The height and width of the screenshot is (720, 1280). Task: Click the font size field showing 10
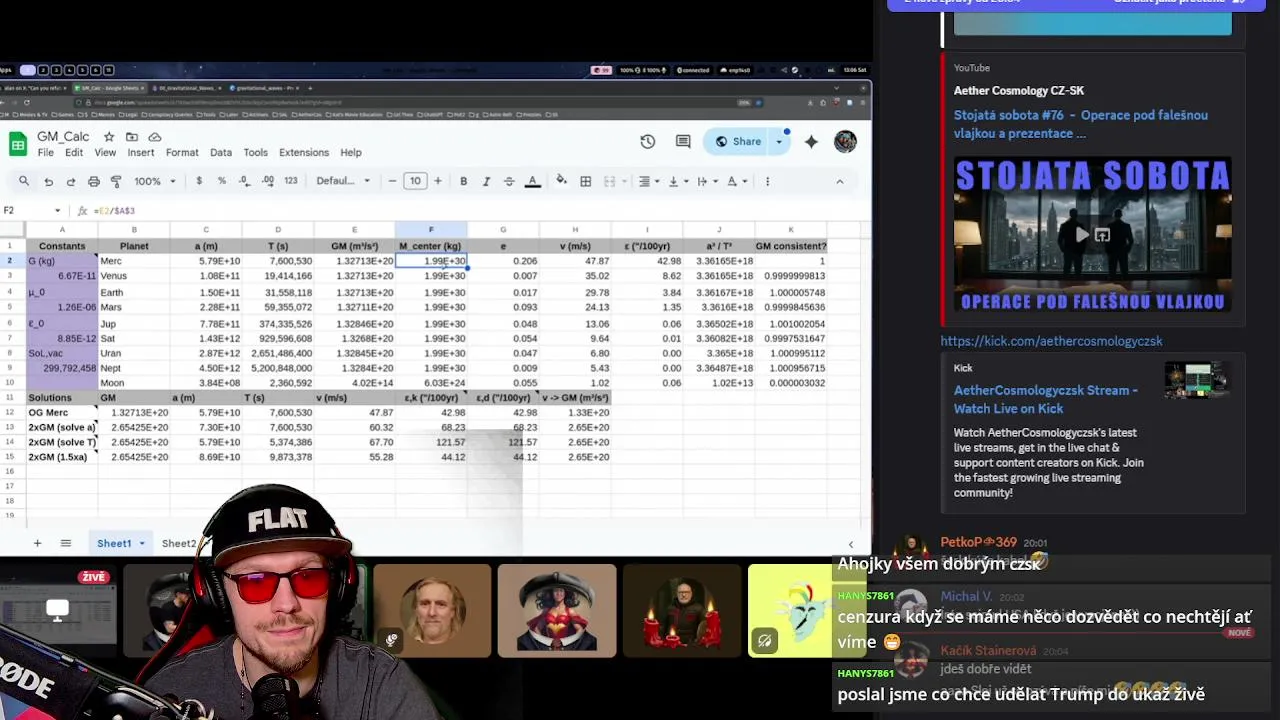point(415,181)
